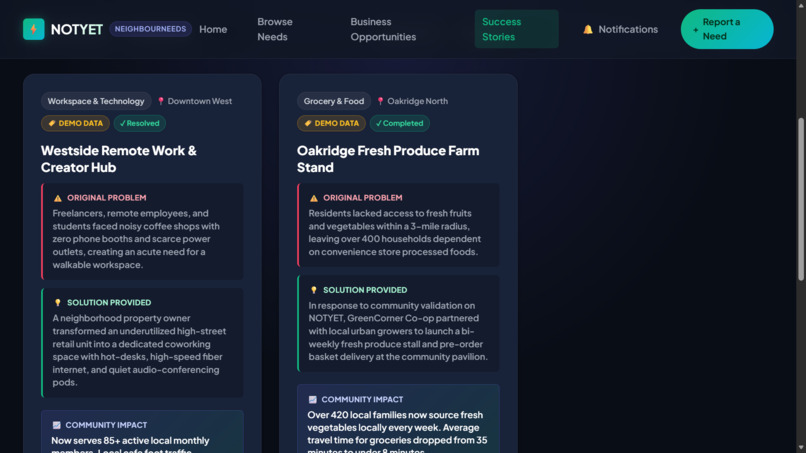Go to Browse Needs page
This screenshot has height=453, width=806.
[x=275, y=29]
